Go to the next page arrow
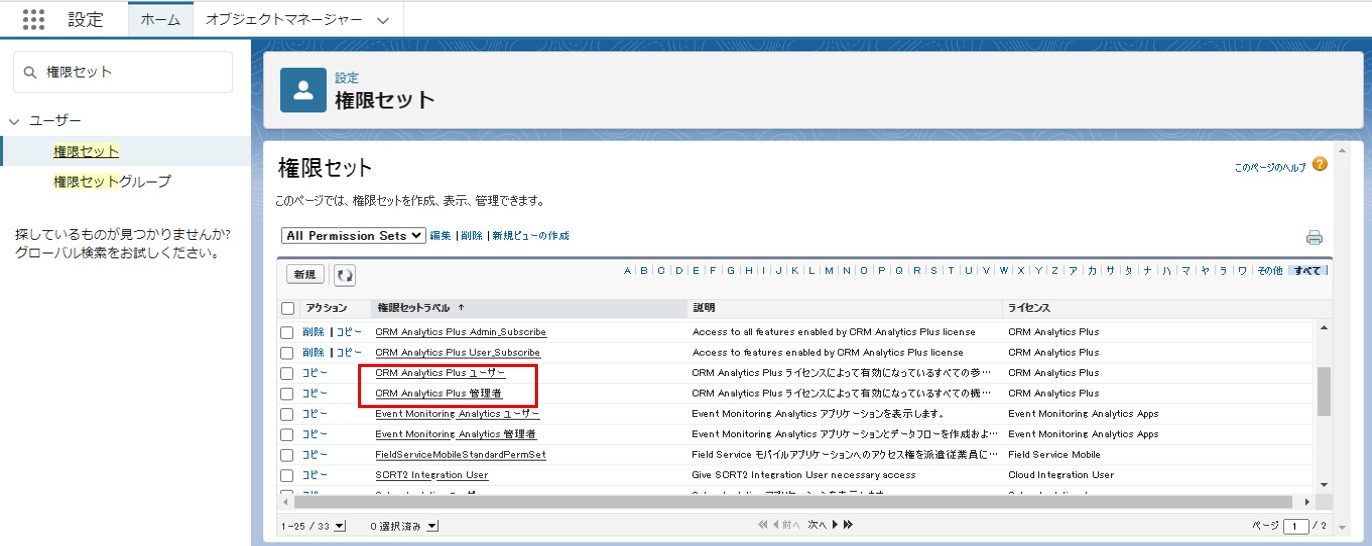 [835, 525]
